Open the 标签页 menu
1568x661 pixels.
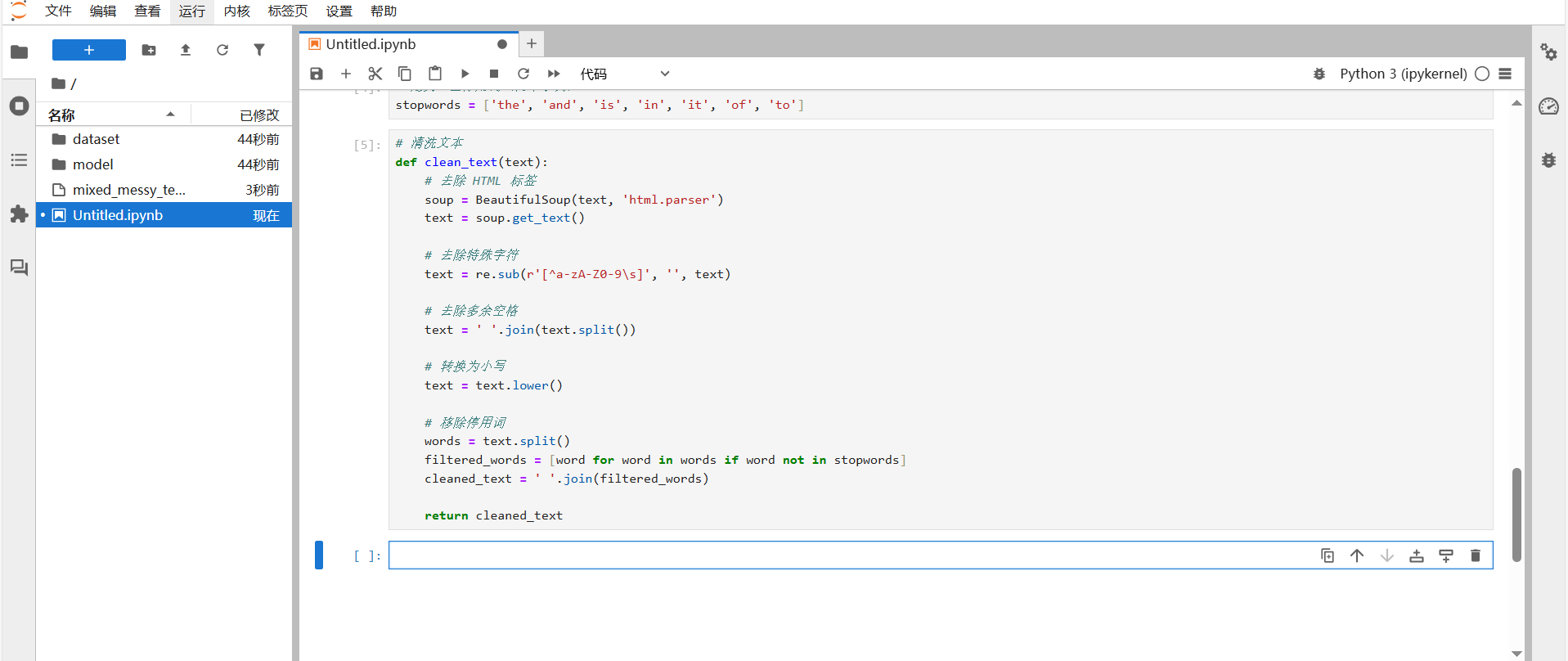[288, 11]
